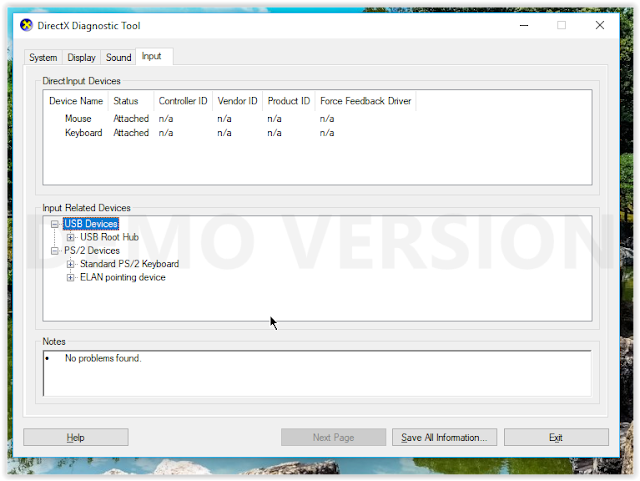Expand the ELAN pointing device node
This screenshot has height=481, width=640.
coord(71,278)
